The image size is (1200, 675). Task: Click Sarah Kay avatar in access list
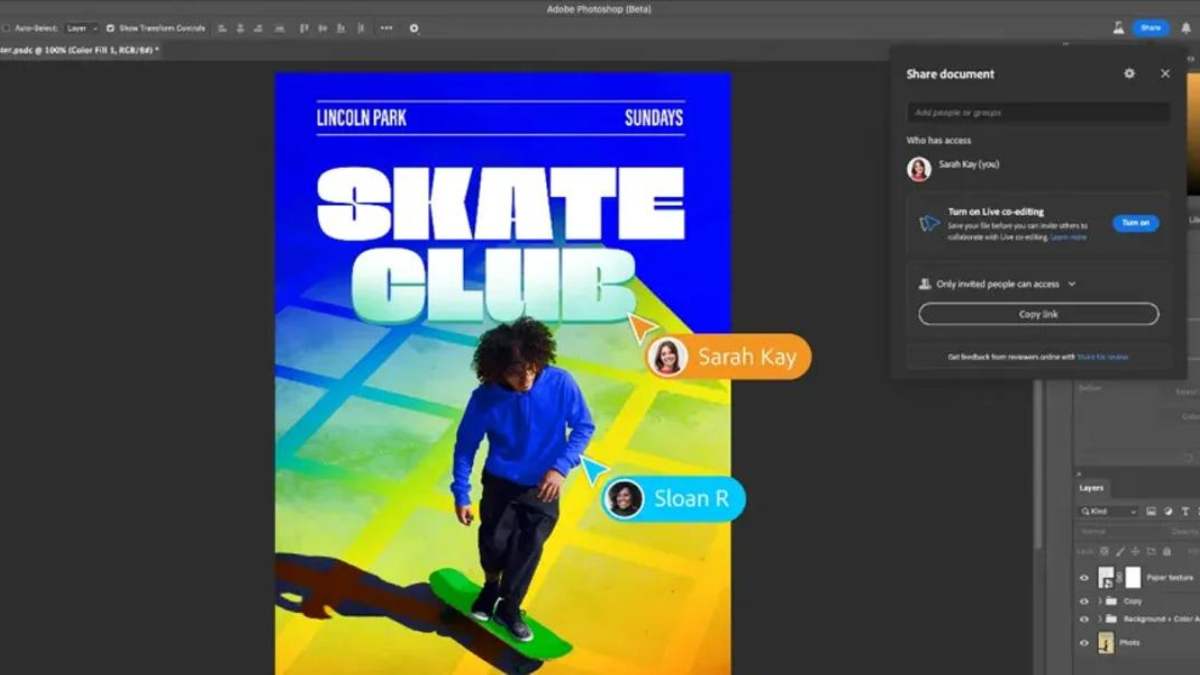coord(919,169)
